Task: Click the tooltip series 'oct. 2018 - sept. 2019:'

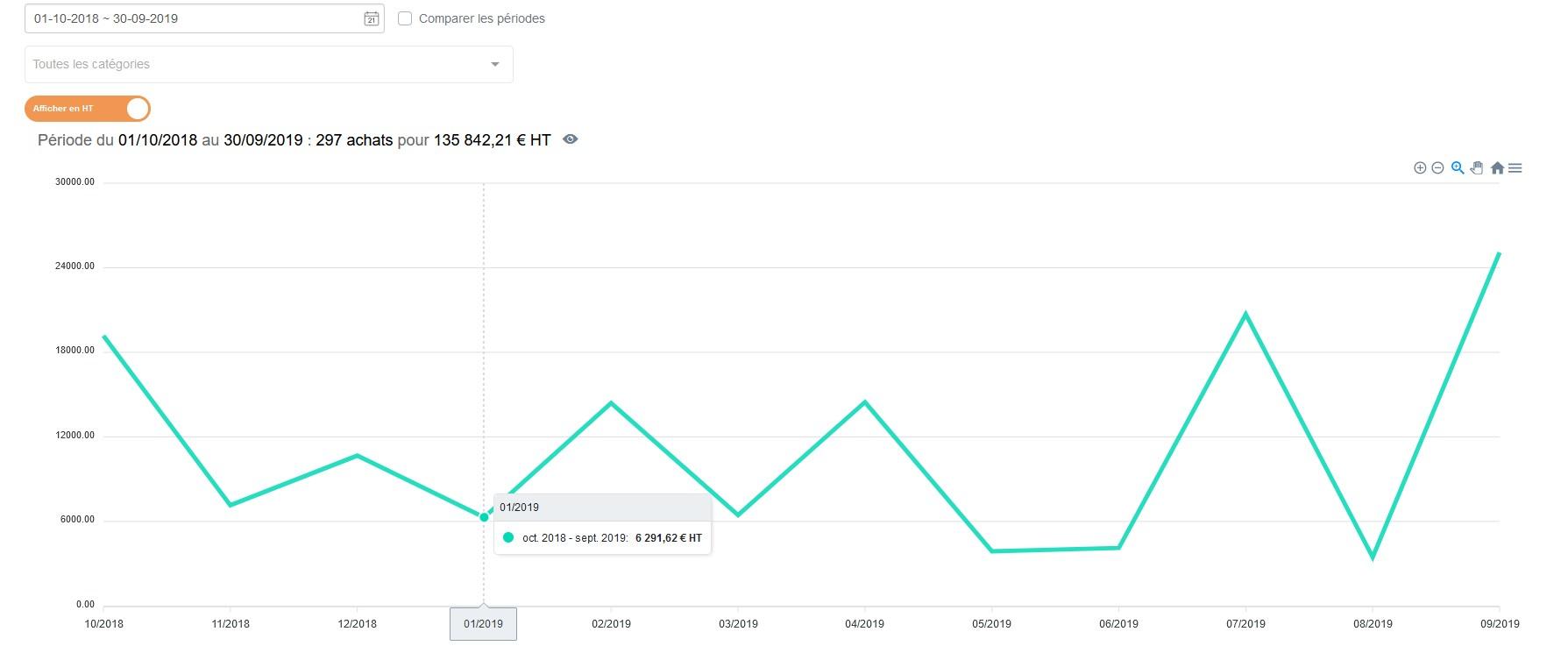Action: pyautogui.click(x=575, y=538)
